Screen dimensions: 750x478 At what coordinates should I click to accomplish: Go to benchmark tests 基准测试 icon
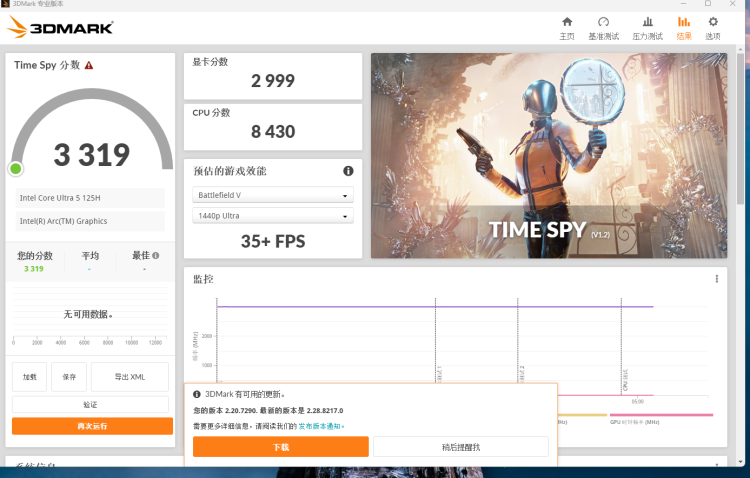[604, 22]
